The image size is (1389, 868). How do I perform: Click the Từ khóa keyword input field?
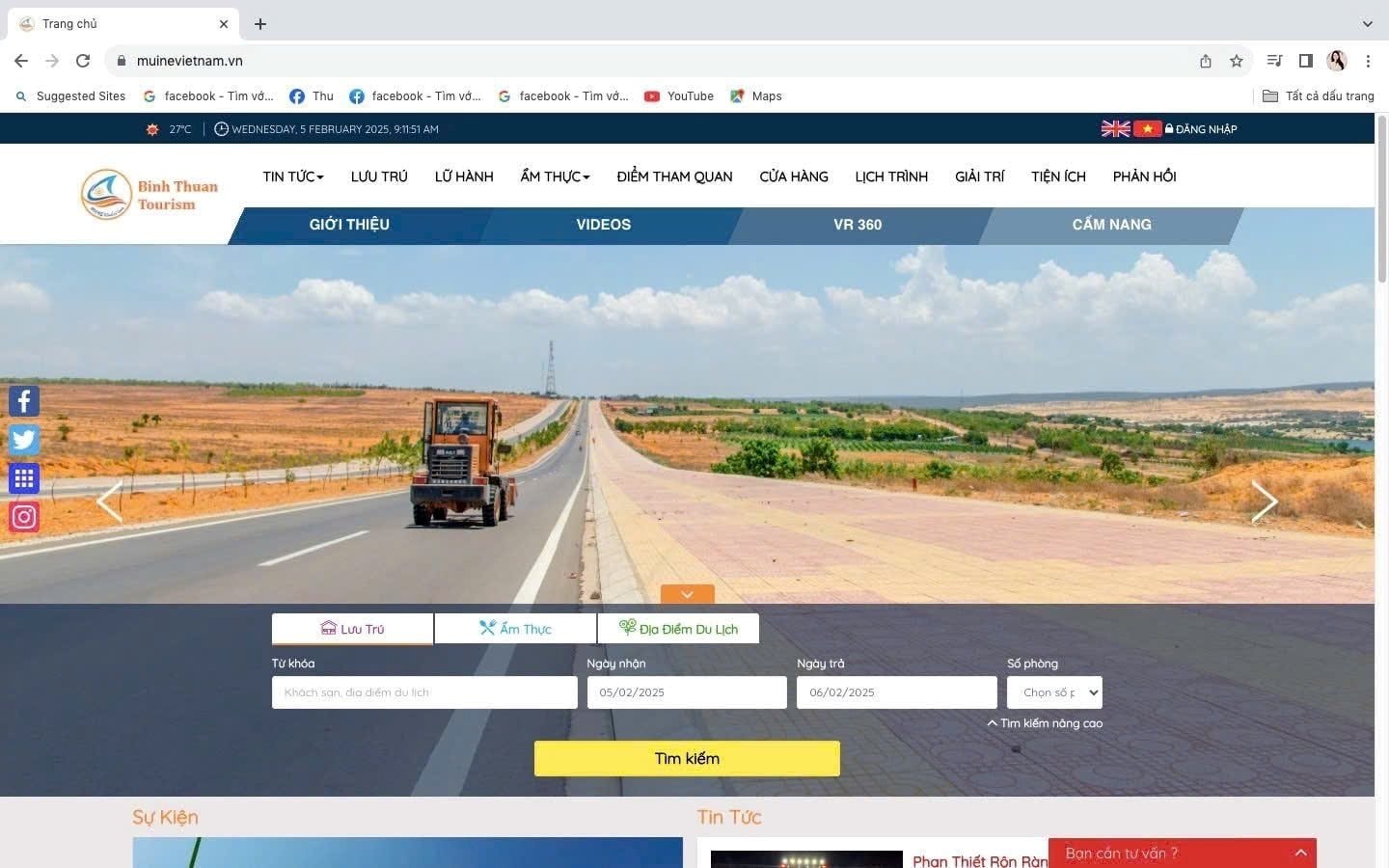(x=424, y=692)
